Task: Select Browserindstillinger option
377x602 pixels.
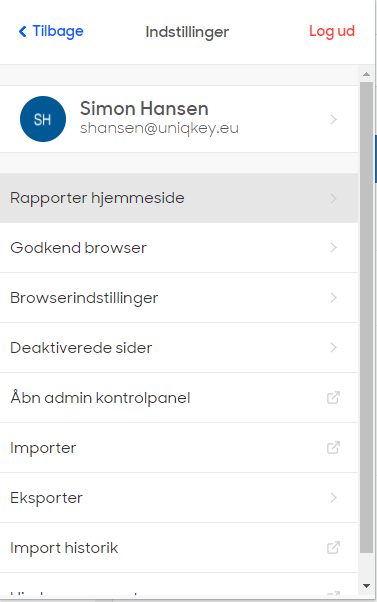Action: point(179,298)
